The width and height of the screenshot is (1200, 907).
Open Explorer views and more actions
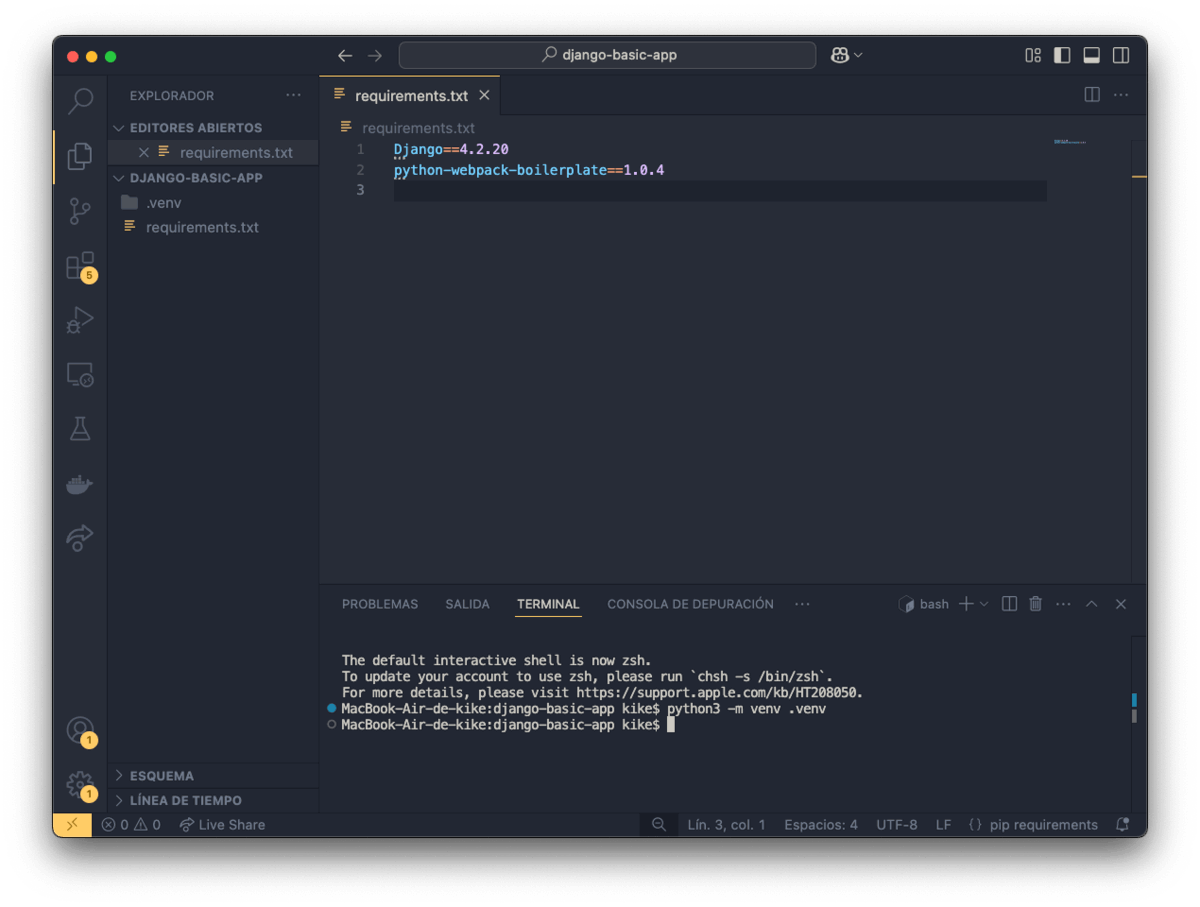[293, 95]
